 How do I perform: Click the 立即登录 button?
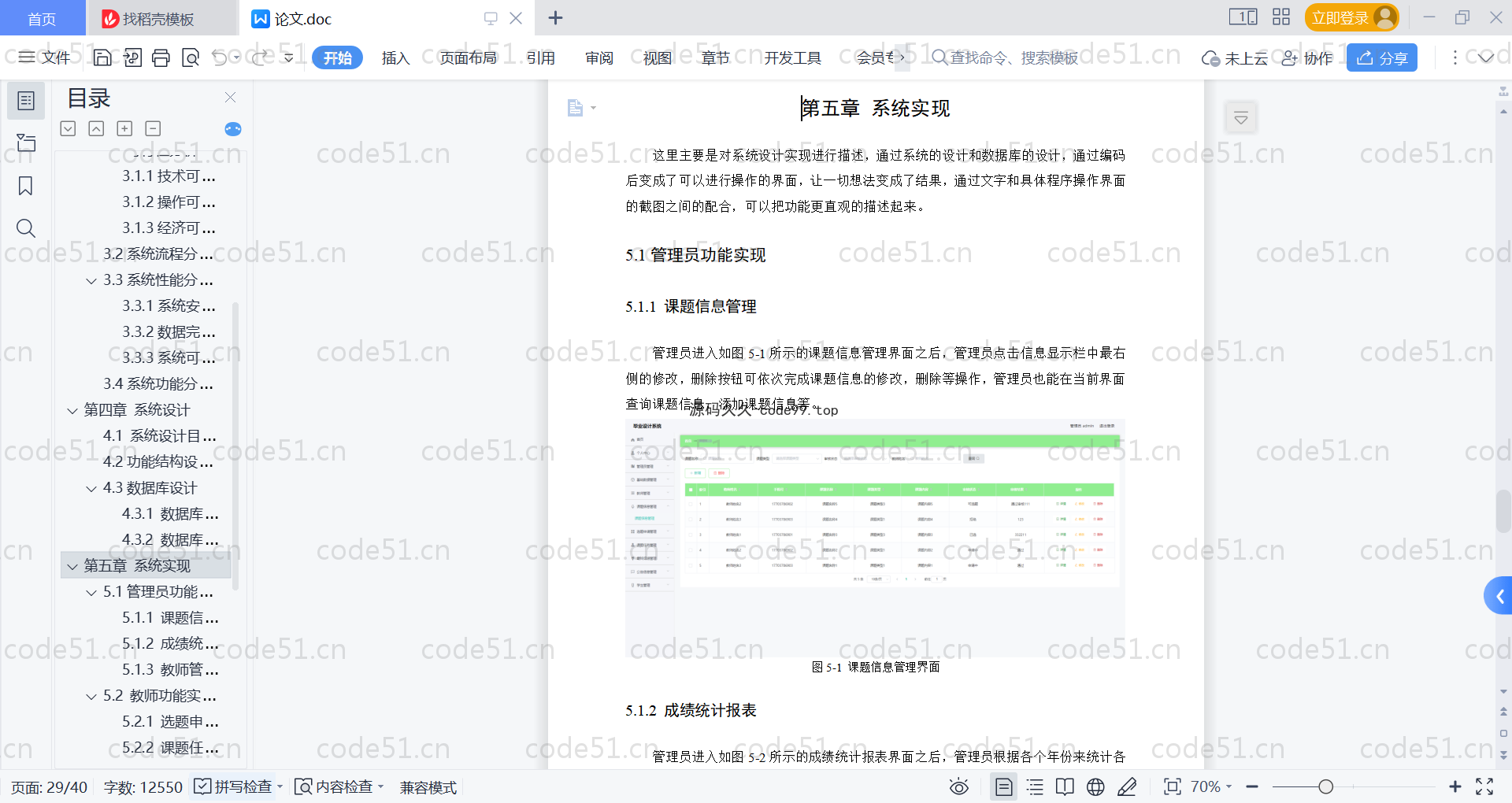point(1351,17)
